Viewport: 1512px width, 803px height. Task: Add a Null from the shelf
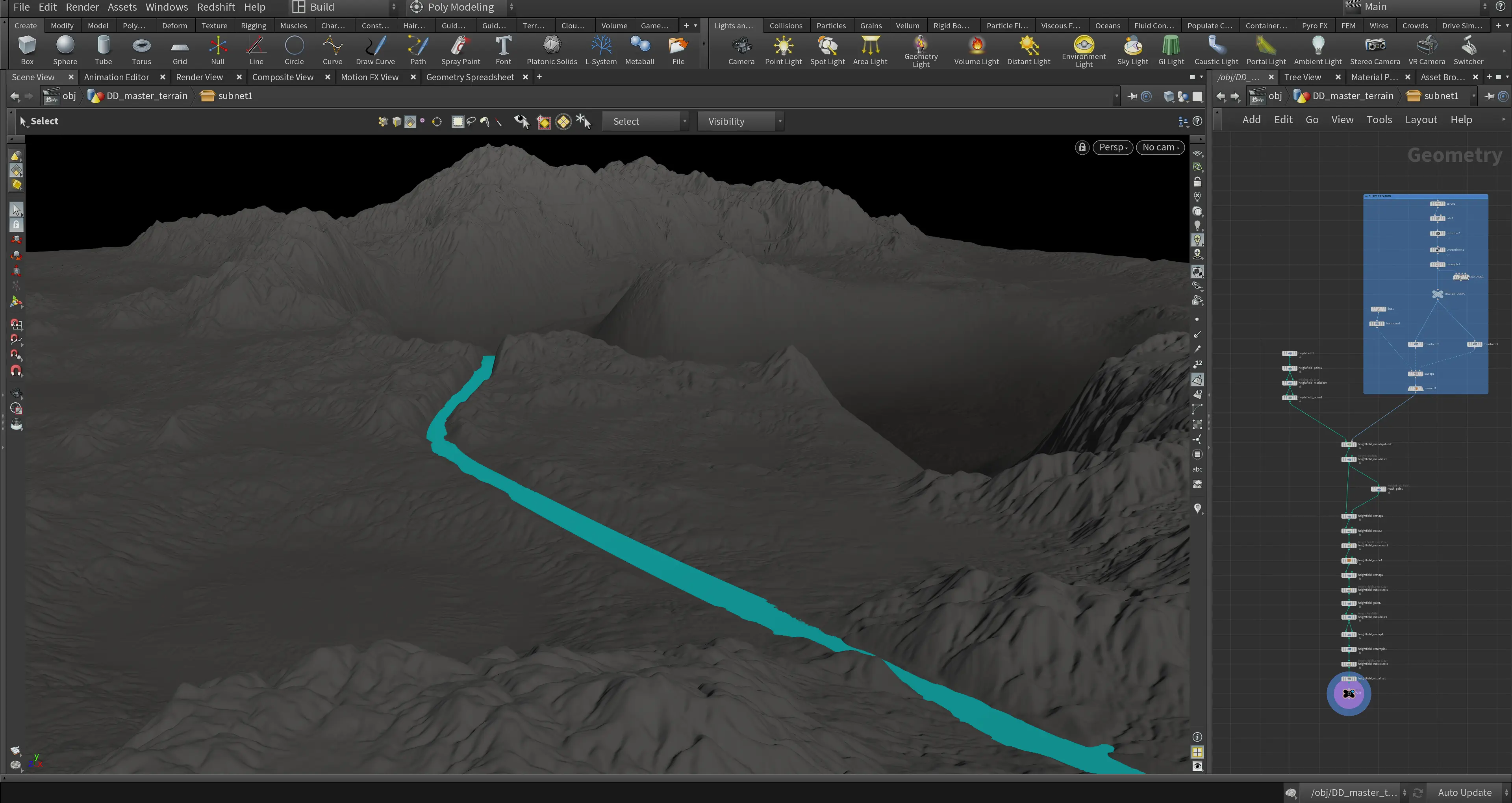click(218, 50)
